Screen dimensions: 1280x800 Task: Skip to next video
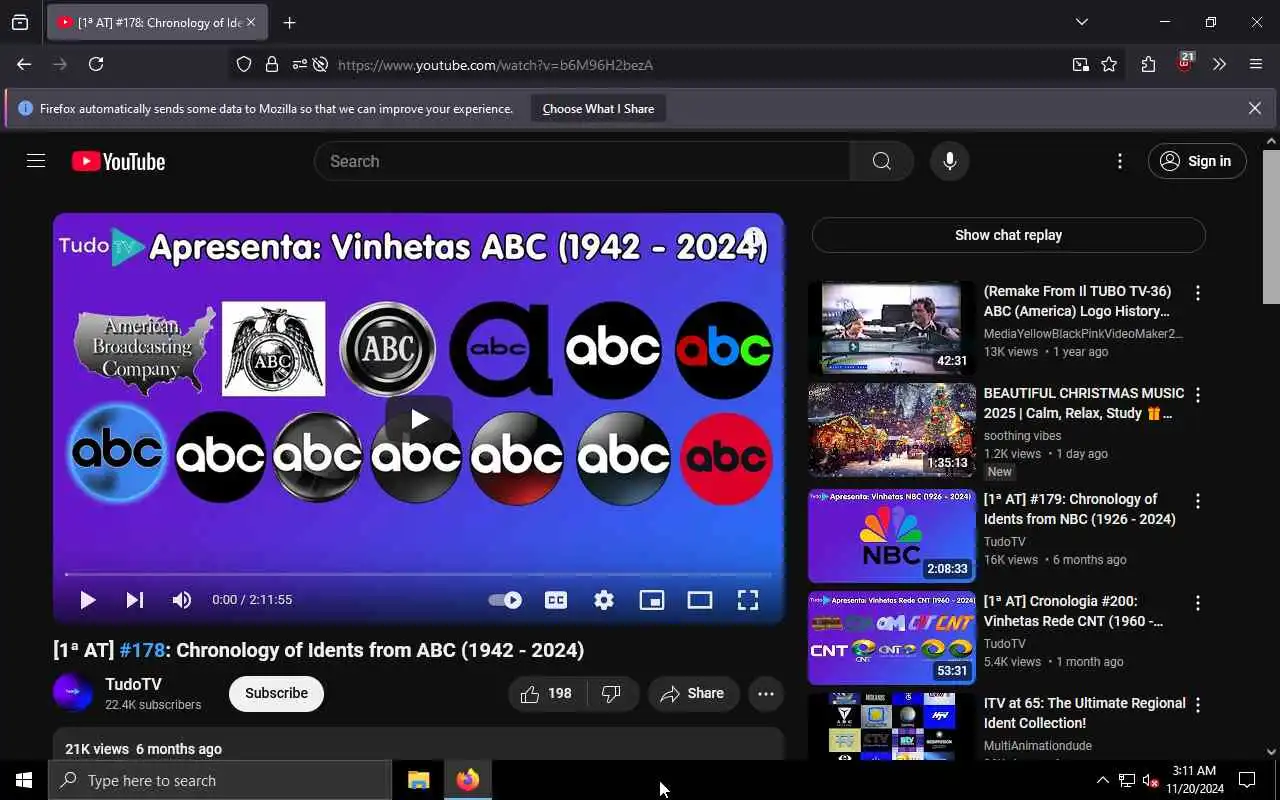point(134,600)
